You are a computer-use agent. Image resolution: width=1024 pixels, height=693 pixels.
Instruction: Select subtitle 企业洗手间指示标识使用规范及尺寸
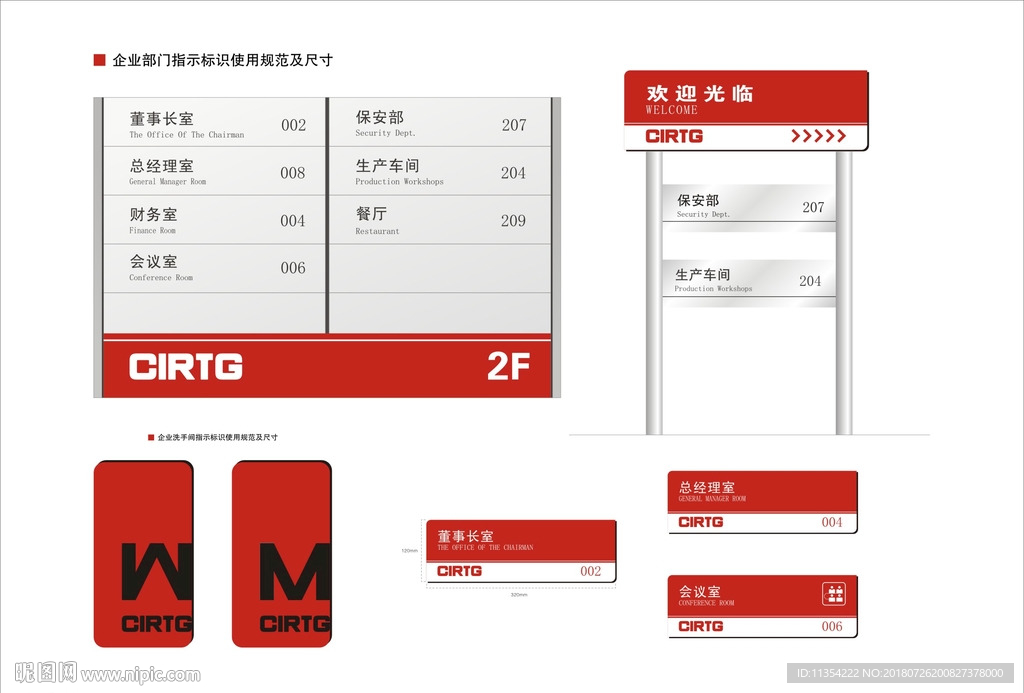(x=217, y=437)
